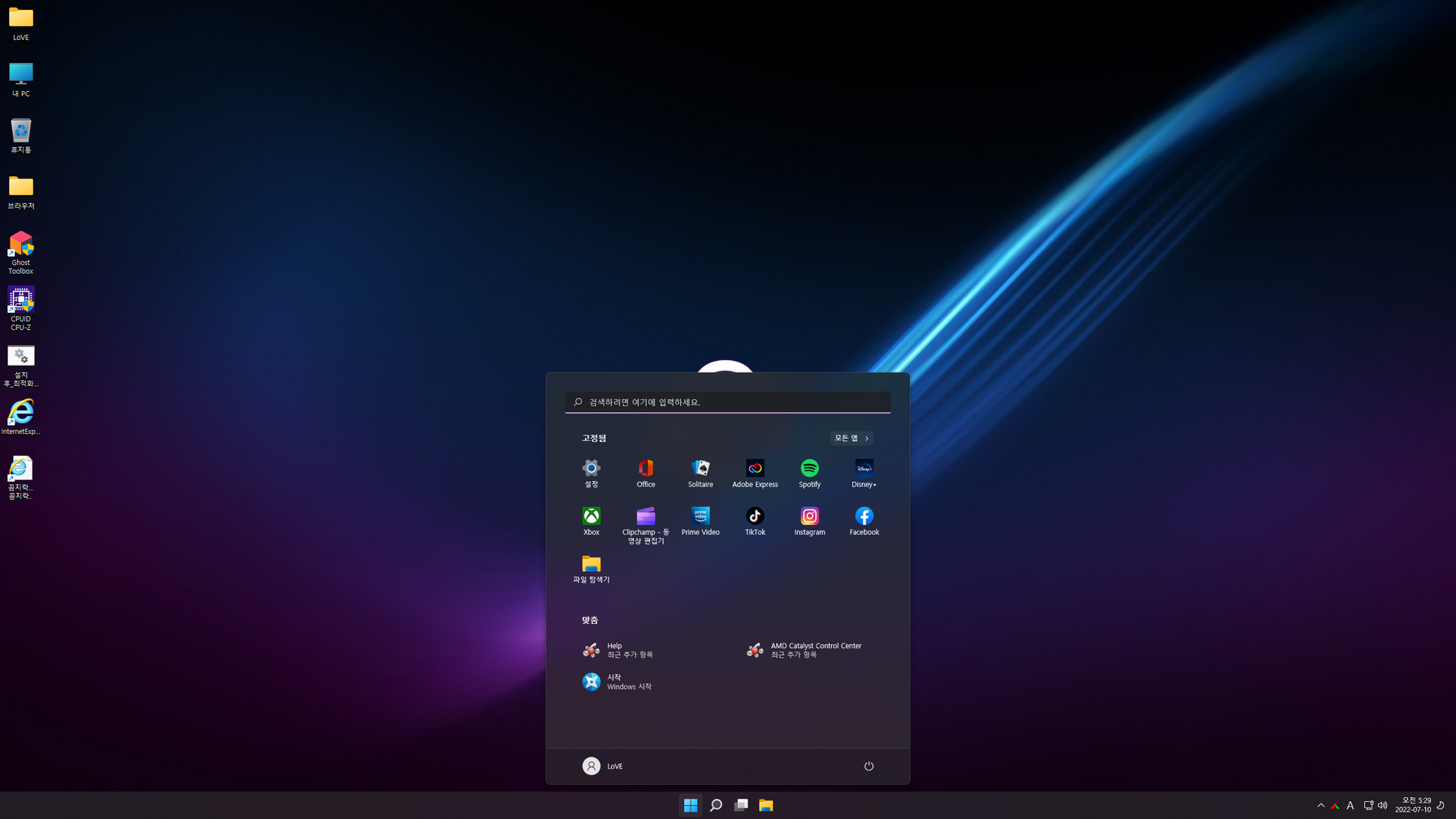Open File Explorer from taskbar
This screenshot has height=819, width=1456.
tap(766, 805)
